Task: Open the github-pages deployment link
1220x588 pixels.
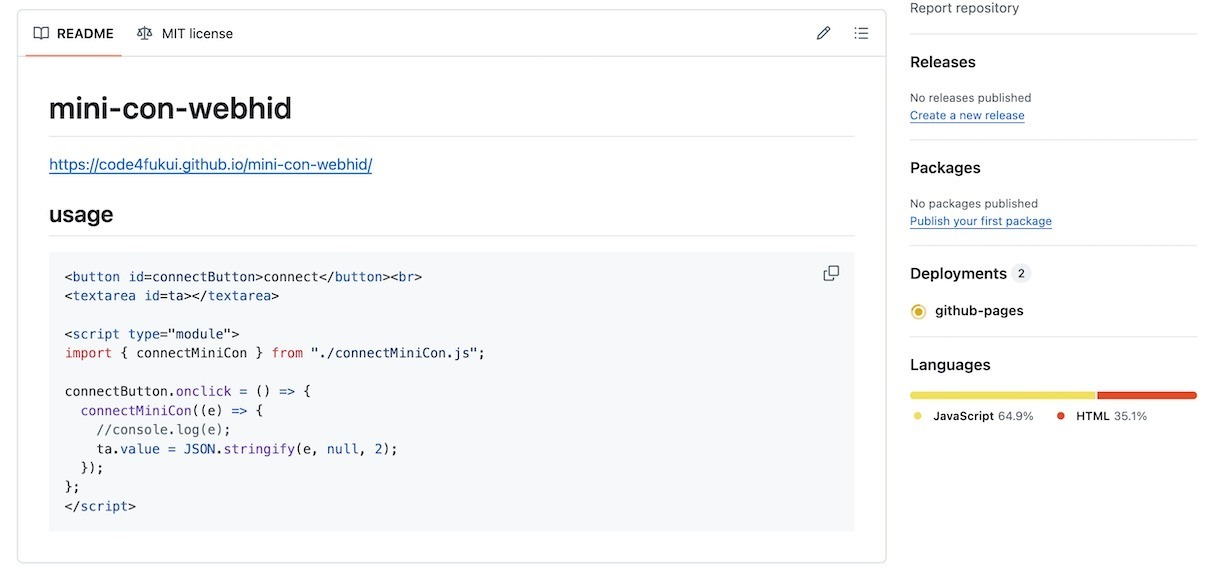Action: pyautogui.click(x=979, y=311)
